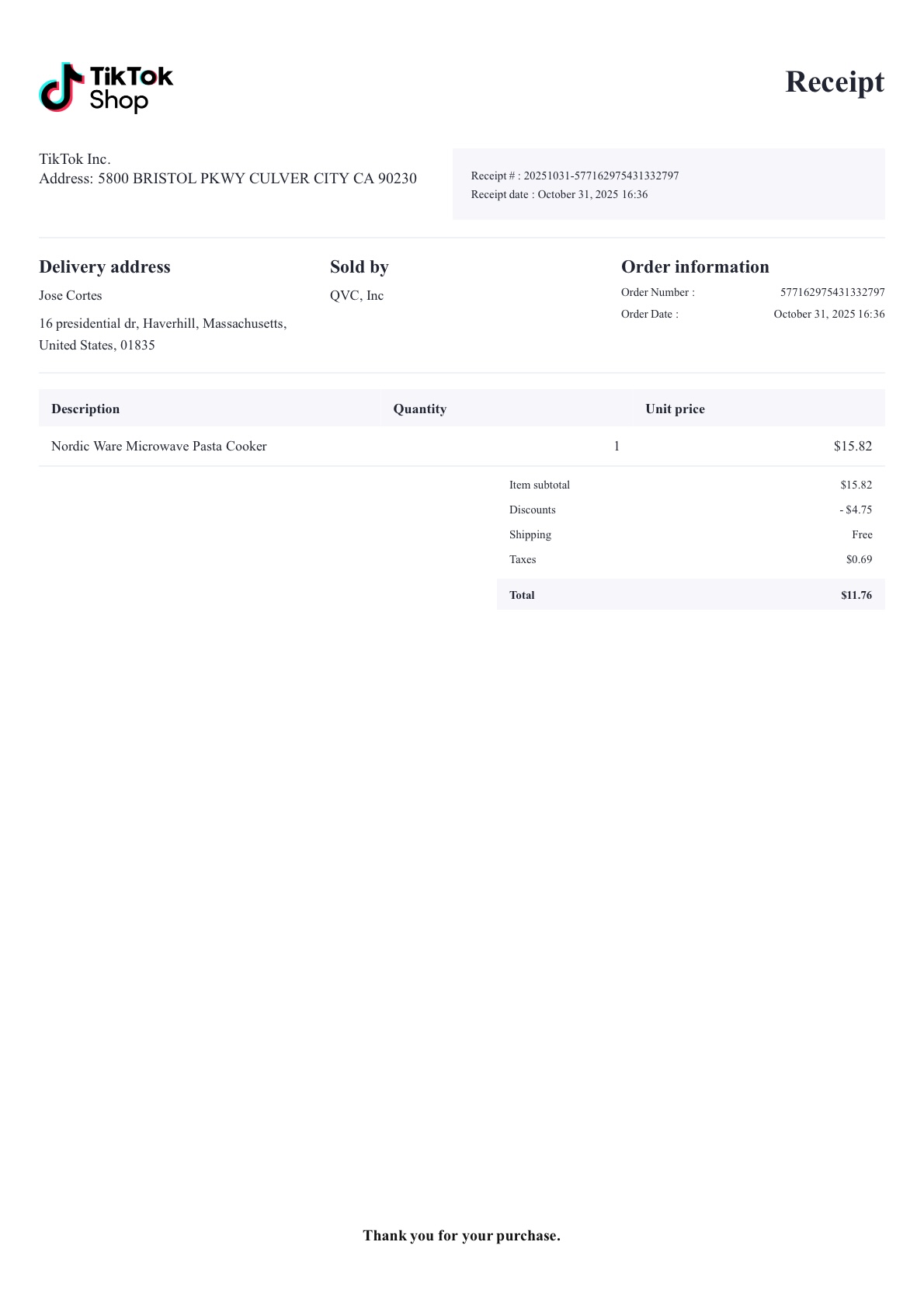
Task: Click seller name QVC, Inc
Action: [356, 296]
